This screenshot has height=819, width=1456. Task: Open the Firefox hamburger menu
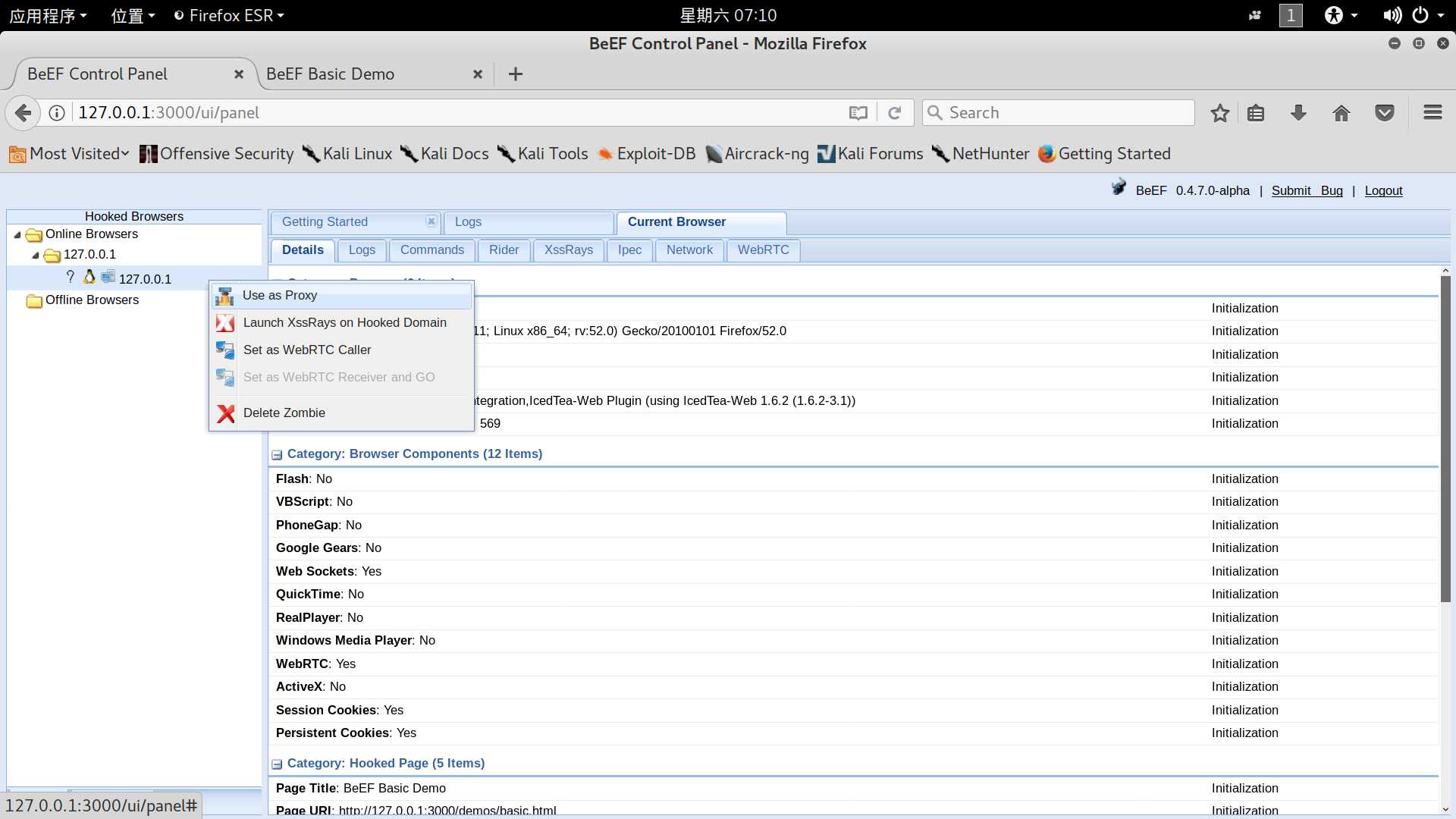pyautogui.click(x=1432, y=113)
